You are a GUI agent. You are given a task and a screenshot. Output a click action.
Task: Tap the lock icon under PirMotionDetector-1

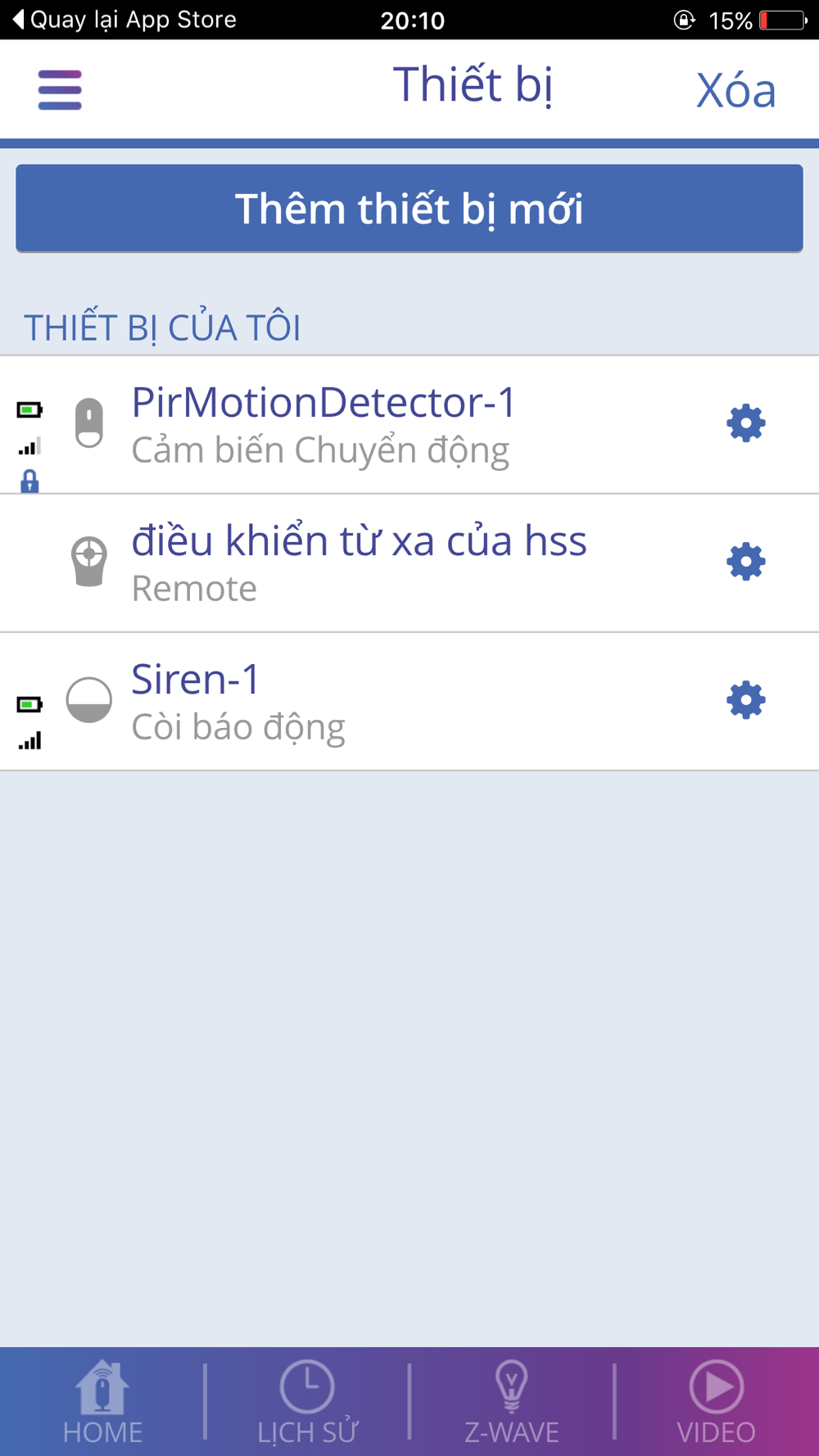(x=29, y=482)
